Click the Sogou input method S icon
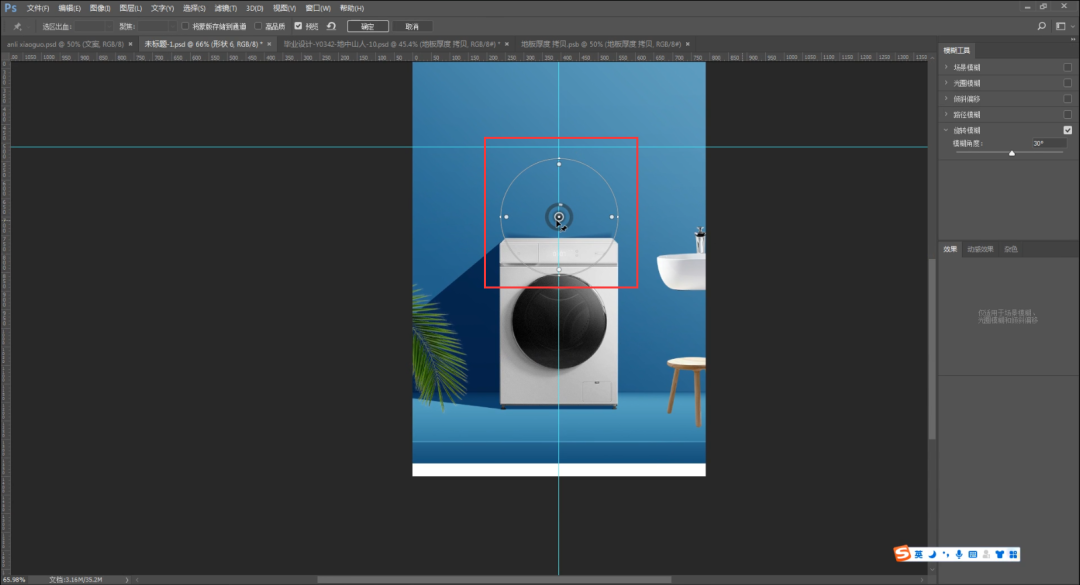 [903, 554]
